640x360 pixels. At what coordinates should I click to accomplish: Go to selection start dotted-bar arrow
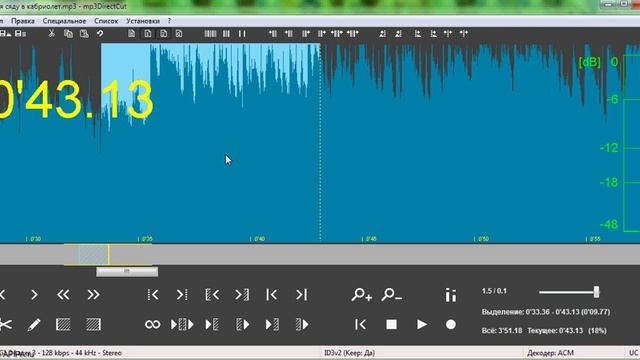pyautogui.click(x=153, y=294)
